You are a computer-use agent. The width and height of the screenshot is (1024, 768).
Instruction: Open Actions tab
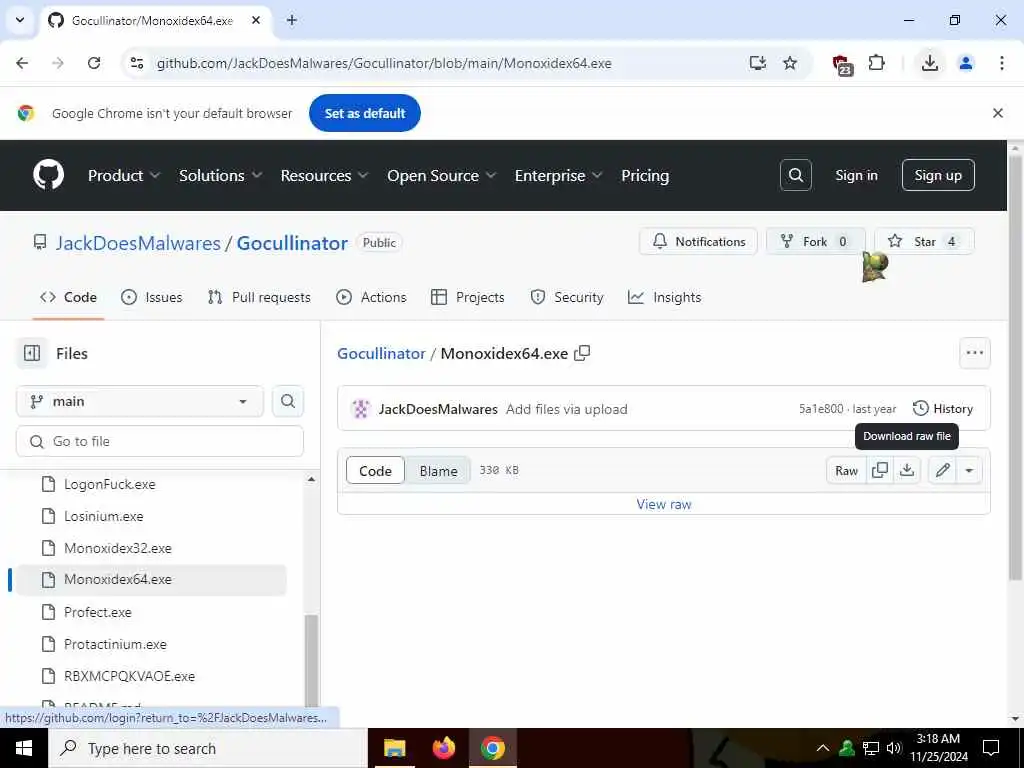click(371, 297)
